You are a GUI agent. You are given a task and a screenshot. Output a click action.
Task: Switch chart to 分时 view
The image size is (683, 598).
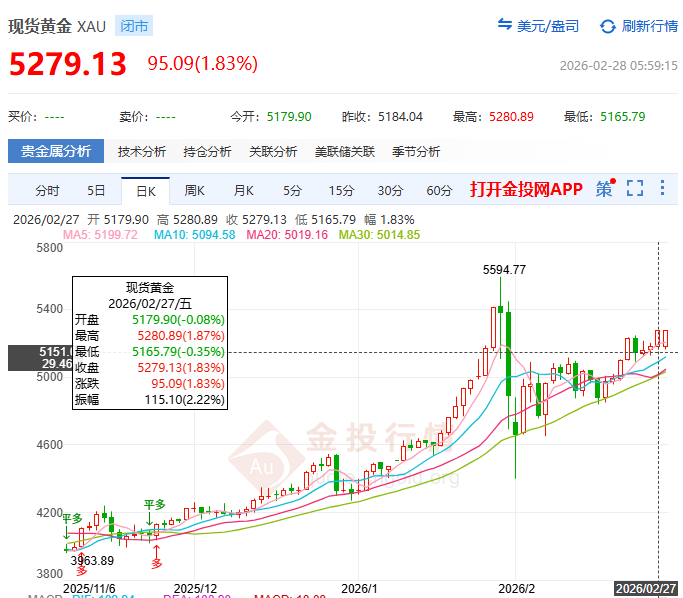(x=47, y=191)
